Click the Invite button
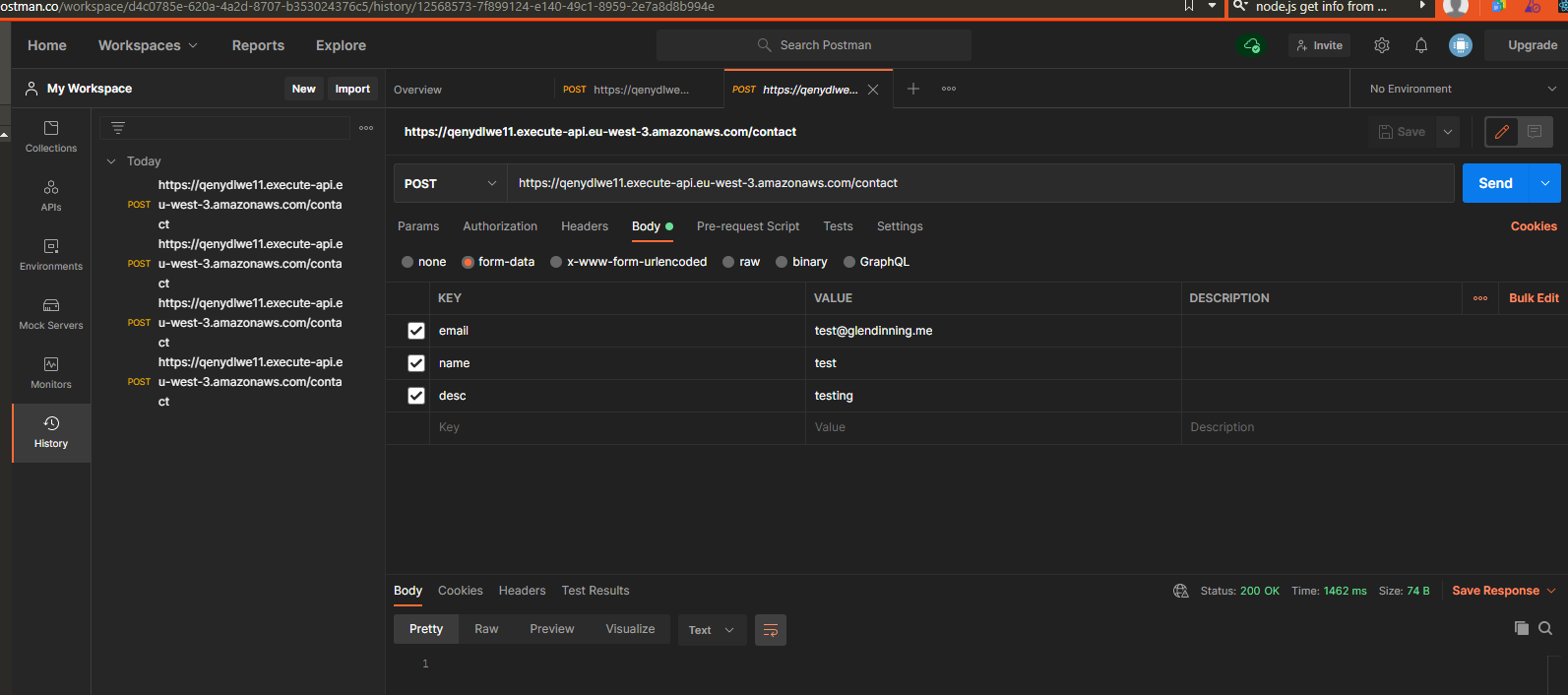The width and height of the screenshot is (1568, 695). (x=1319, y=45)
